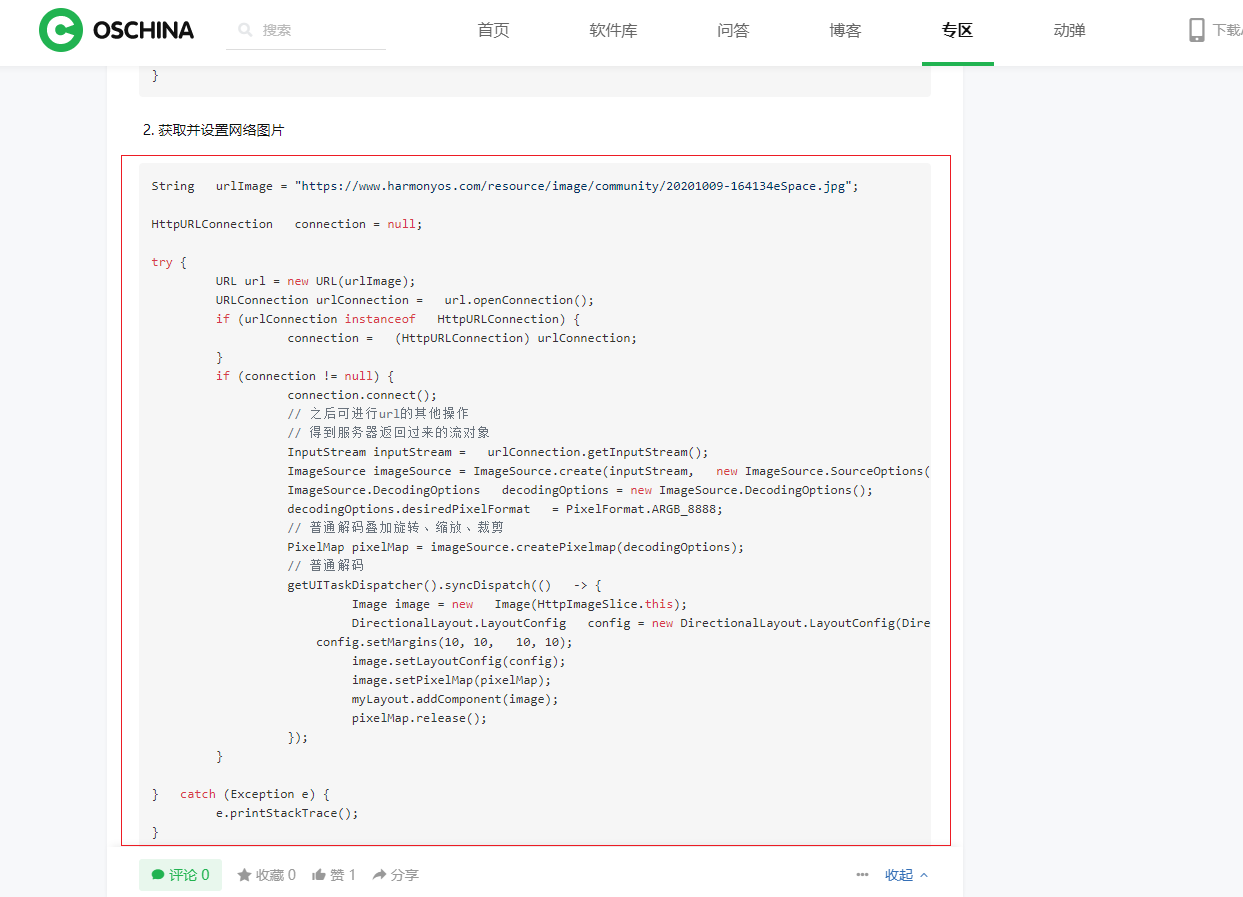Open the three-dots more options
Viewport: 1243px width, 897px height.
(x=862, y=875)
